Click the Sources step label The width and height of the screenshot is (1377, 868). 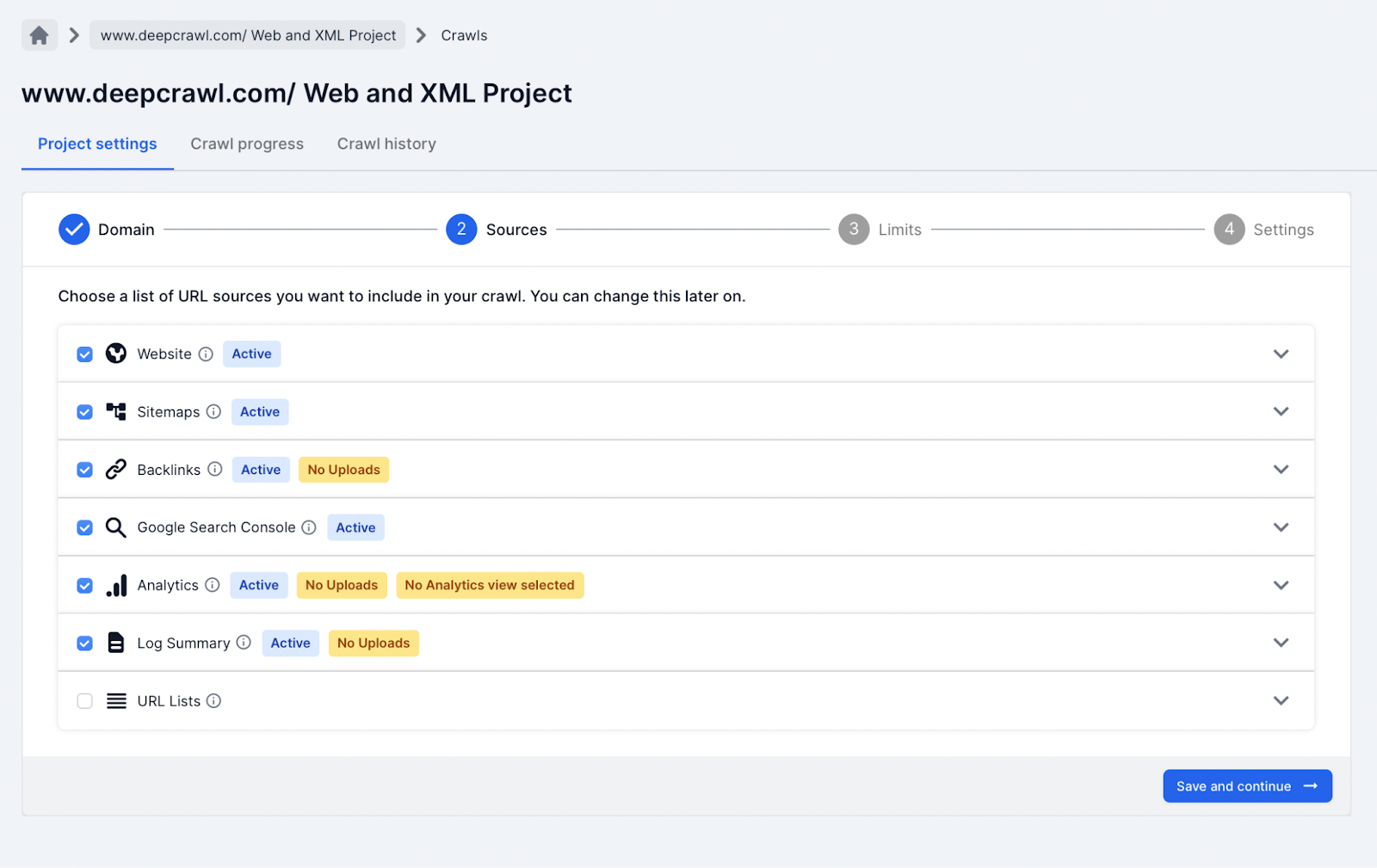click(x=516, y=230)
